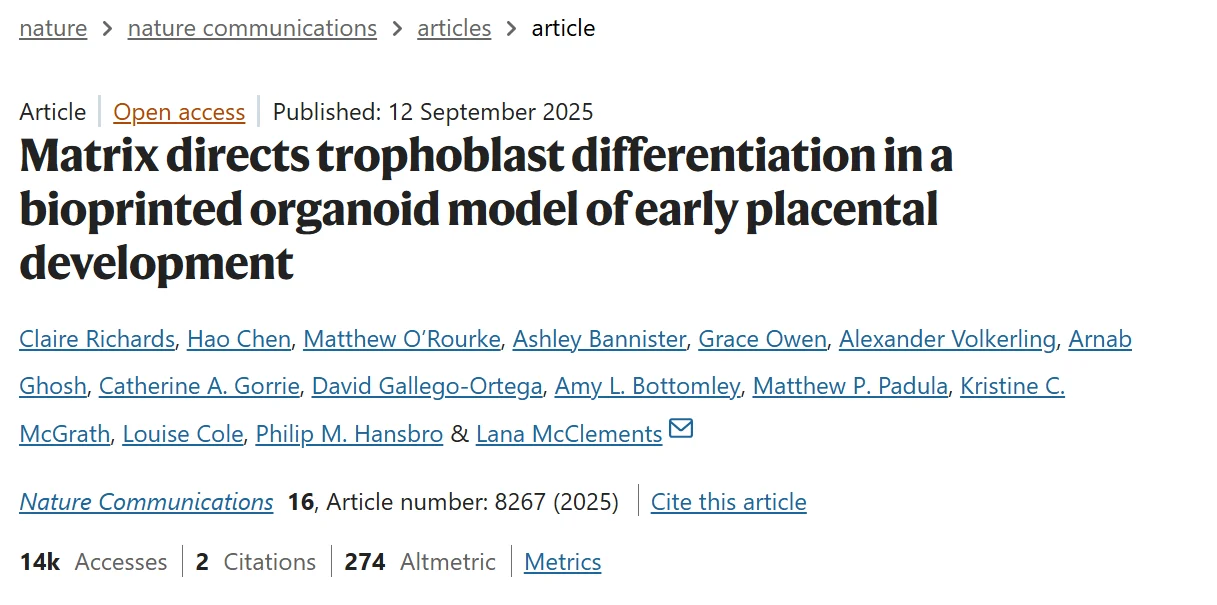Click author Grace Owen

[x=762, y=339]
